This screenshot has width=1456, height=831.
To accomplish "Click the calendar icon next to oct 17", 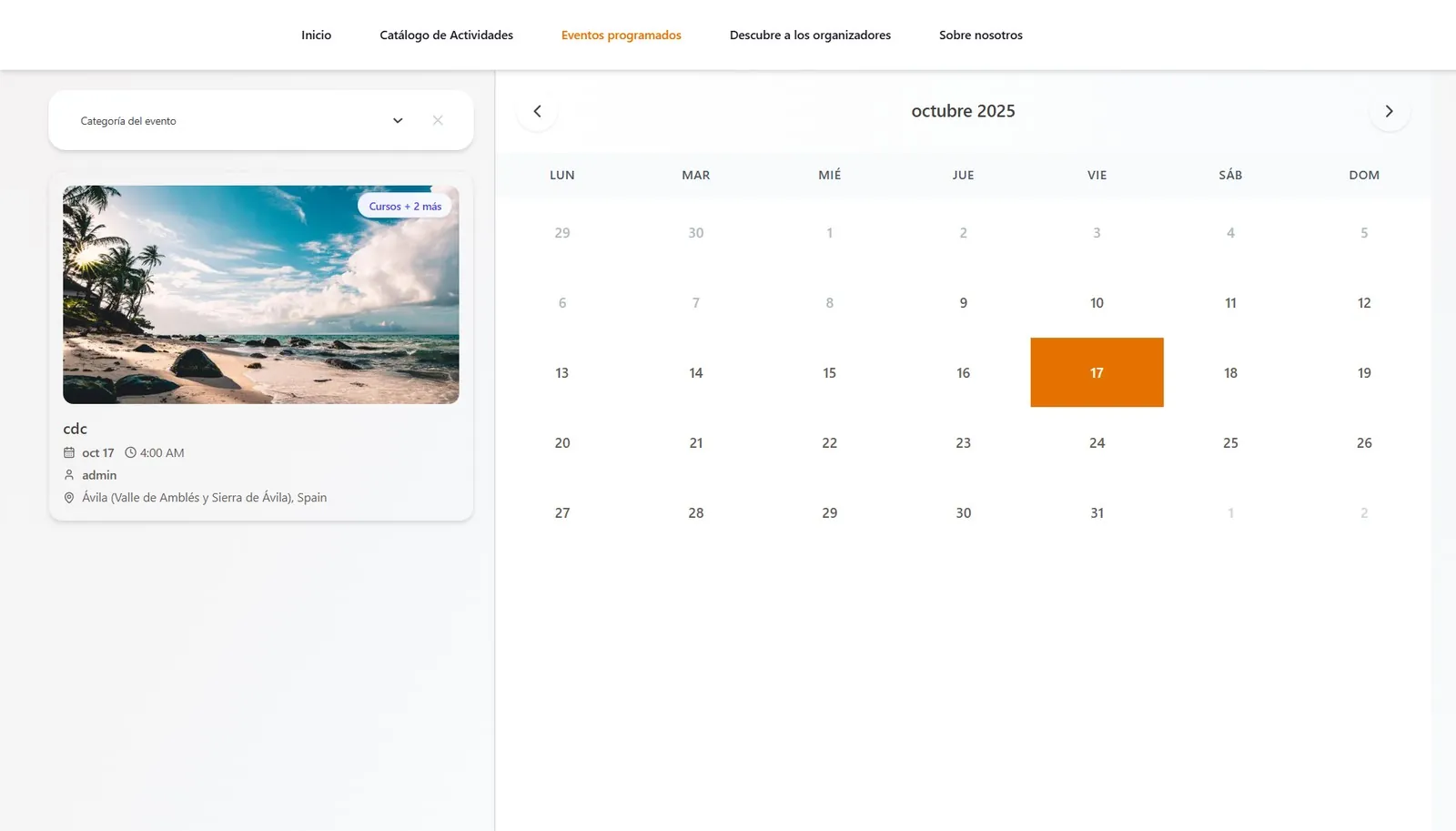I will tap(69, 452).
